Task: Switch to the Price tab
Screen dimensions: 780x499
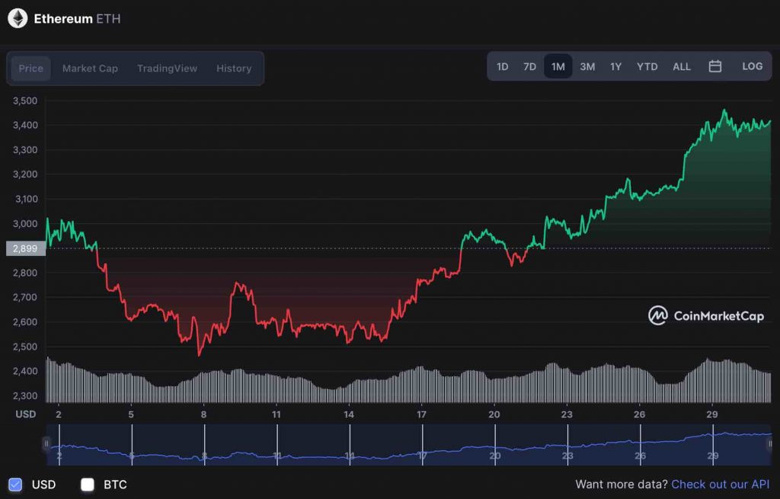Action: (x=31, y=68)
